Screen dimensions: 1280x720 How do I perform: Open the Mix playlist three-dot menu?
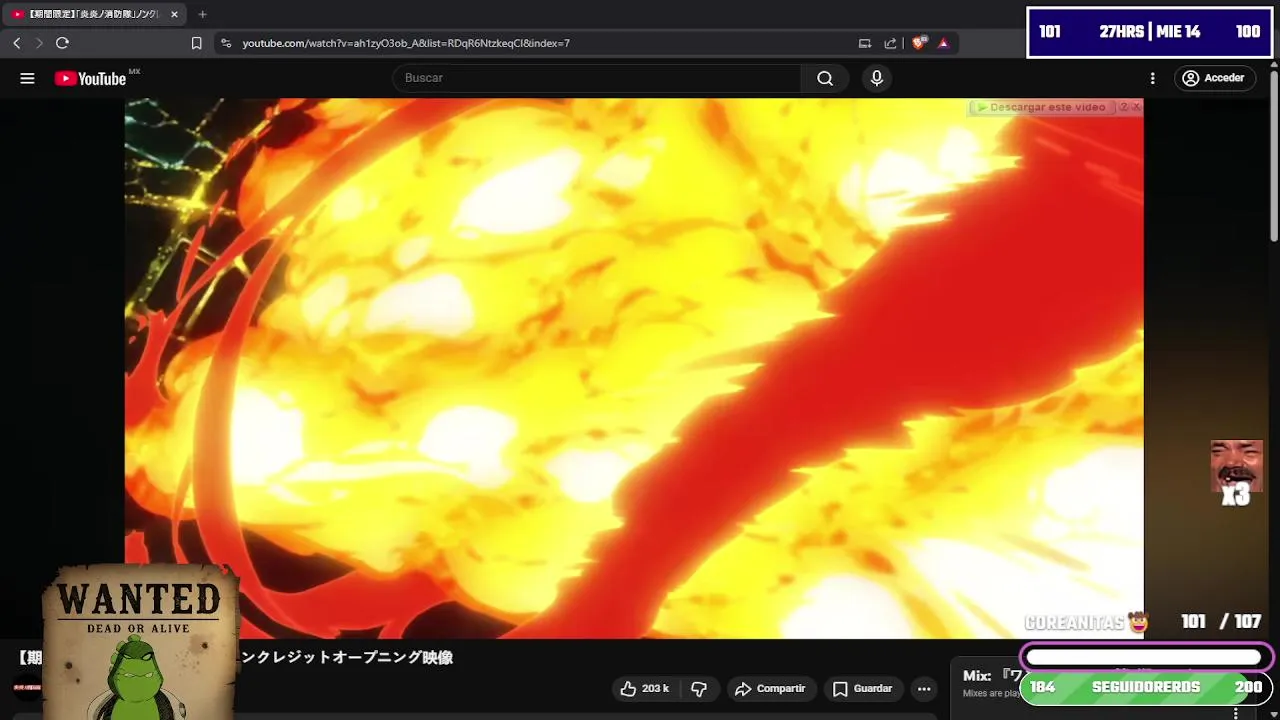coord(1236,713)
